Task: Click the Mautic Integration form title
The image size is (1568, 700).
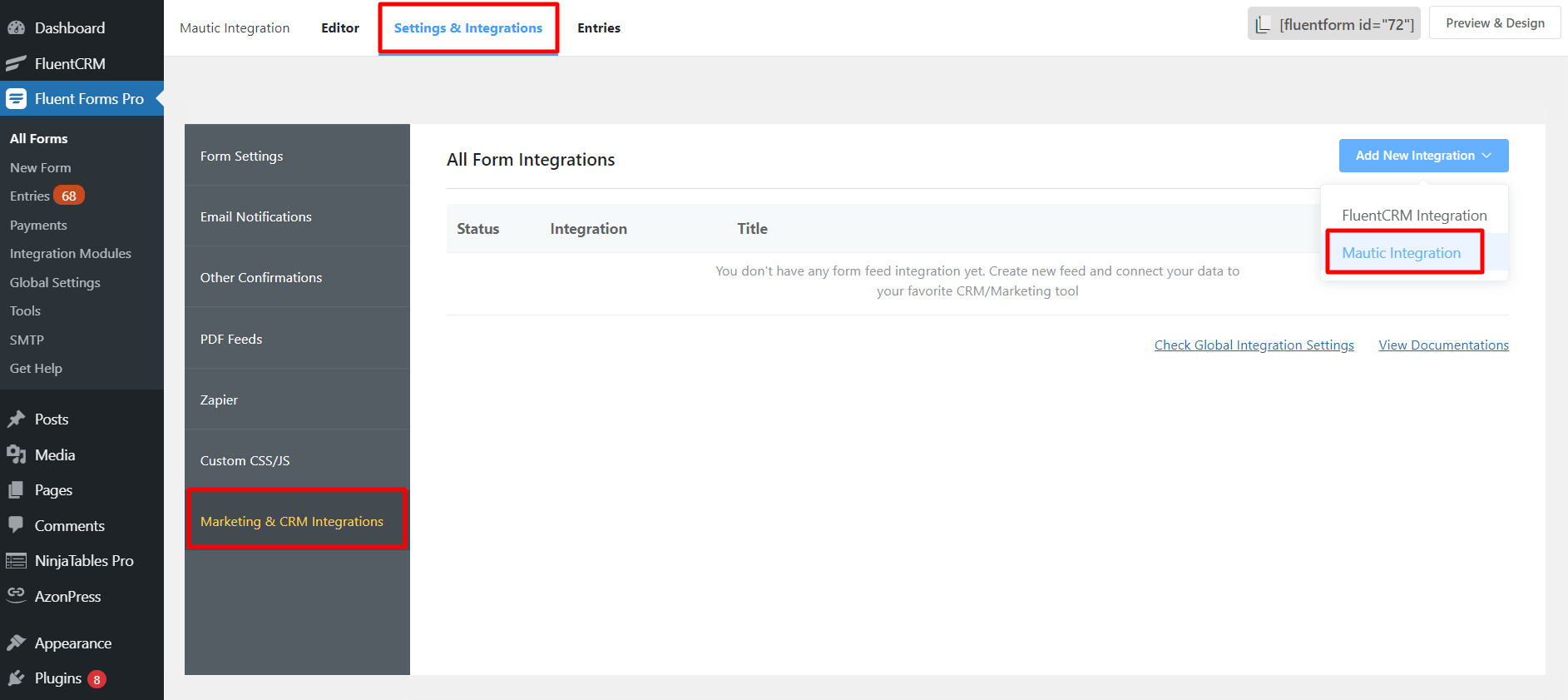Action: coord(235,28)
